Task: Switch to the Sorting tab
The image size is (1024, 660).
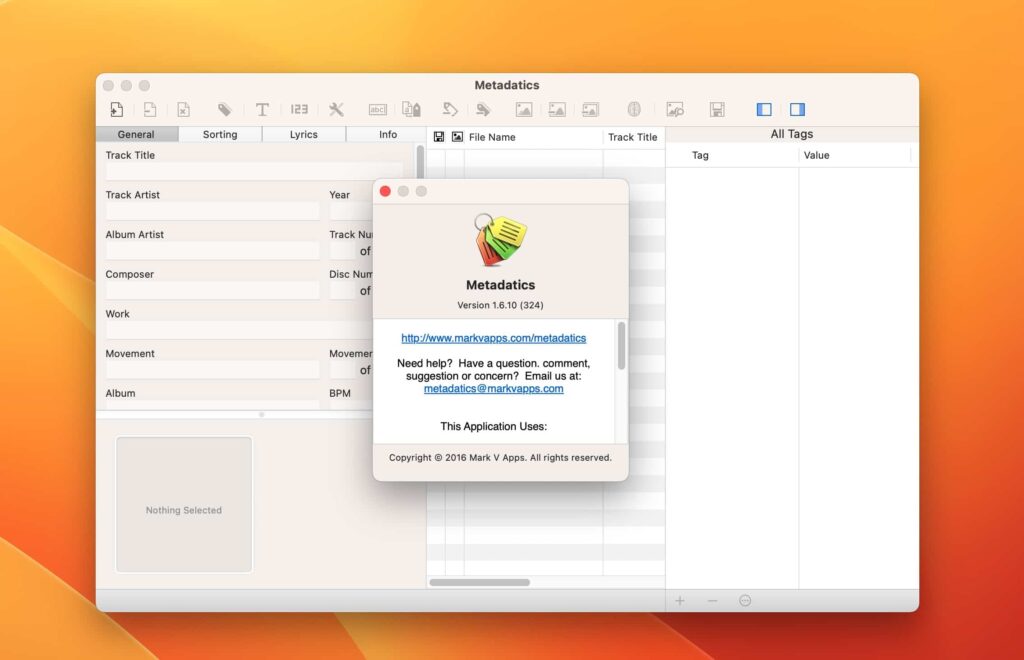Action: (x=220, y=133)
